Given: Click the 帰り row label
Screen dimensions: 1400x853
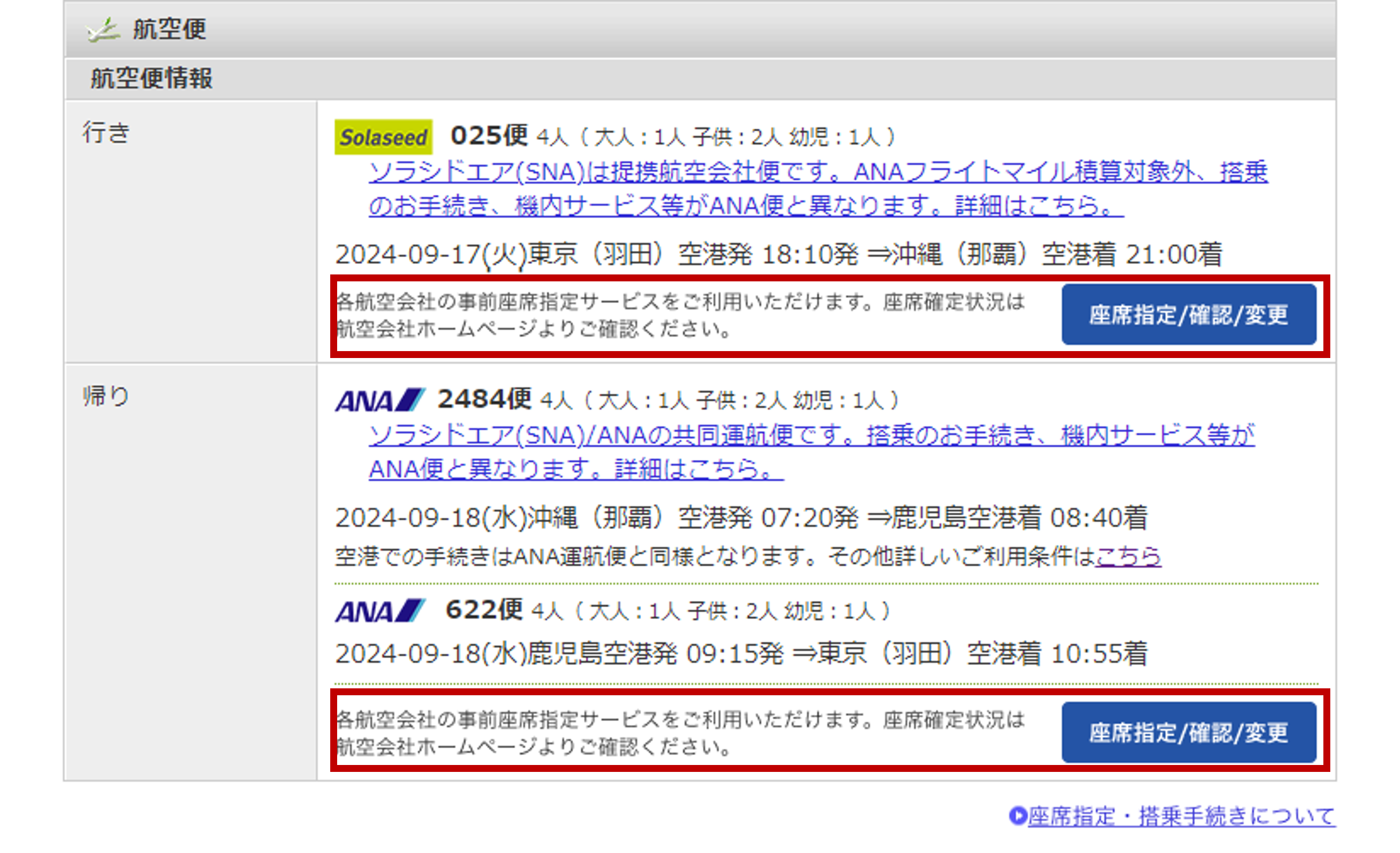Looking at the screenshot, I should coord(106,396).
